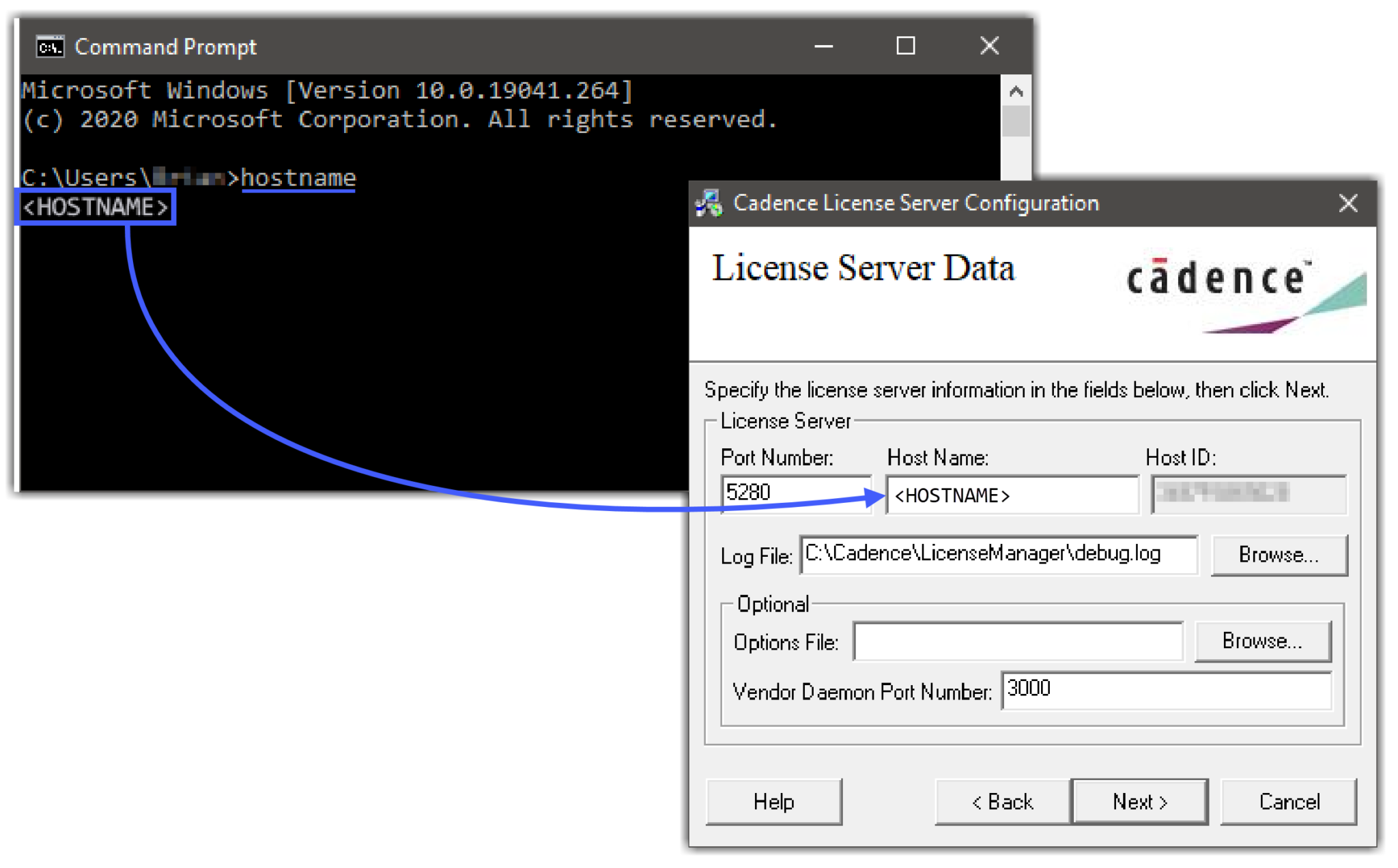This screenshot has height=868, width=1398.
Task: Click the grayed-out Host ID field
Action: [1248, 493]
